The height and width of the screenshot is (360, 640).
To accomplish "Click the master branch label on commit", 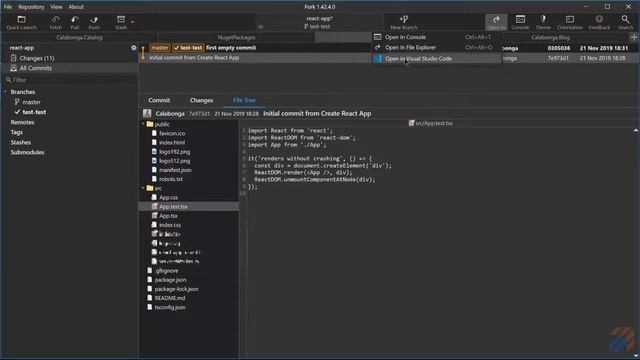I will [160, 48].
